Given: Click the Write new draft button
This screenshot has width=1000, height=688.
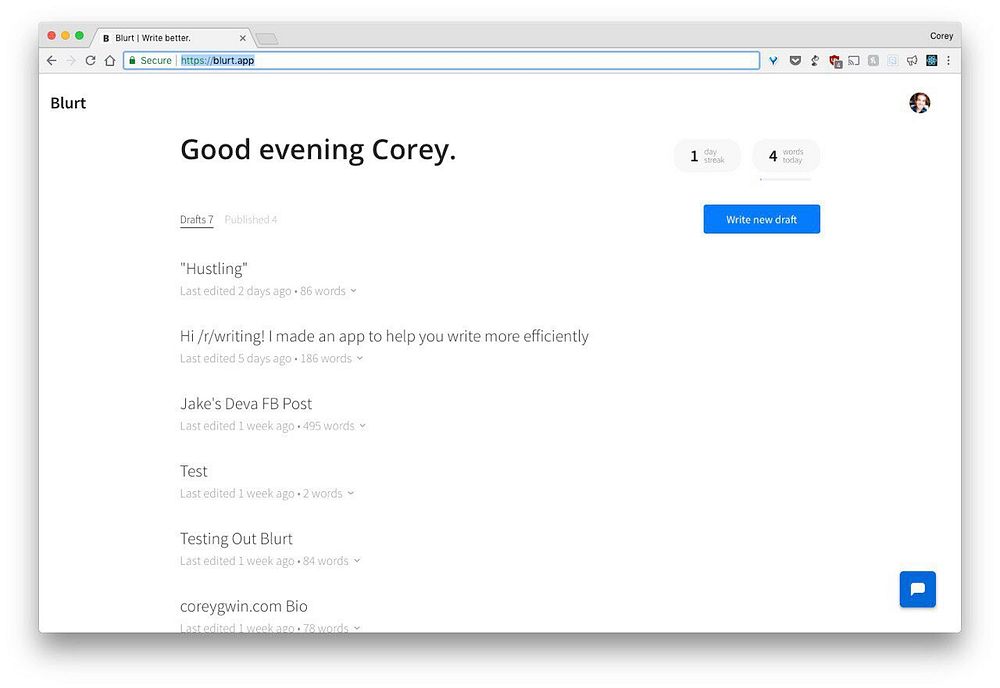Looking at the screenshot, I should 761,219.
